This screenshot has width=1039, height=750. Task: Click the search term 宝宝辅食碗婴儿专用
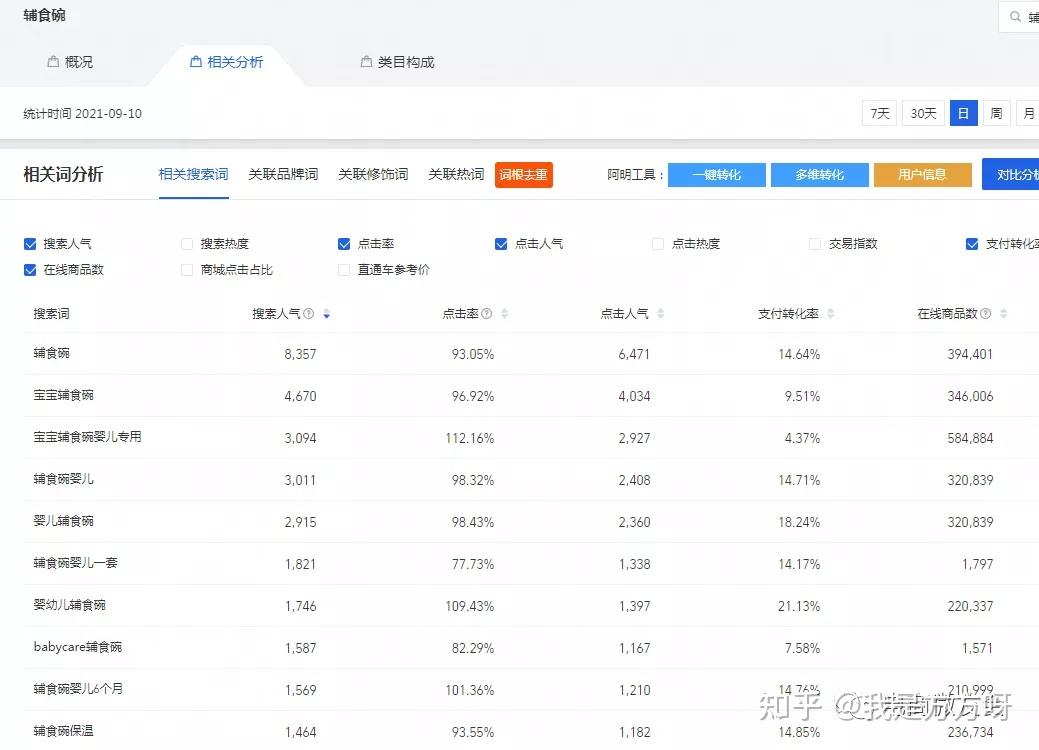coord(87,437)
